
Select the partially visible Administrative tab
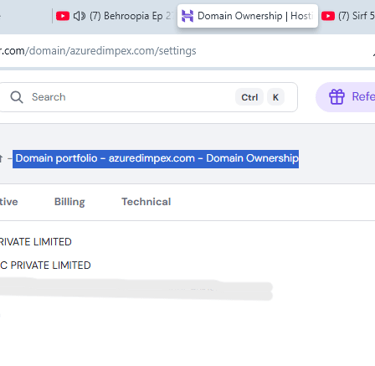point(9,202)
